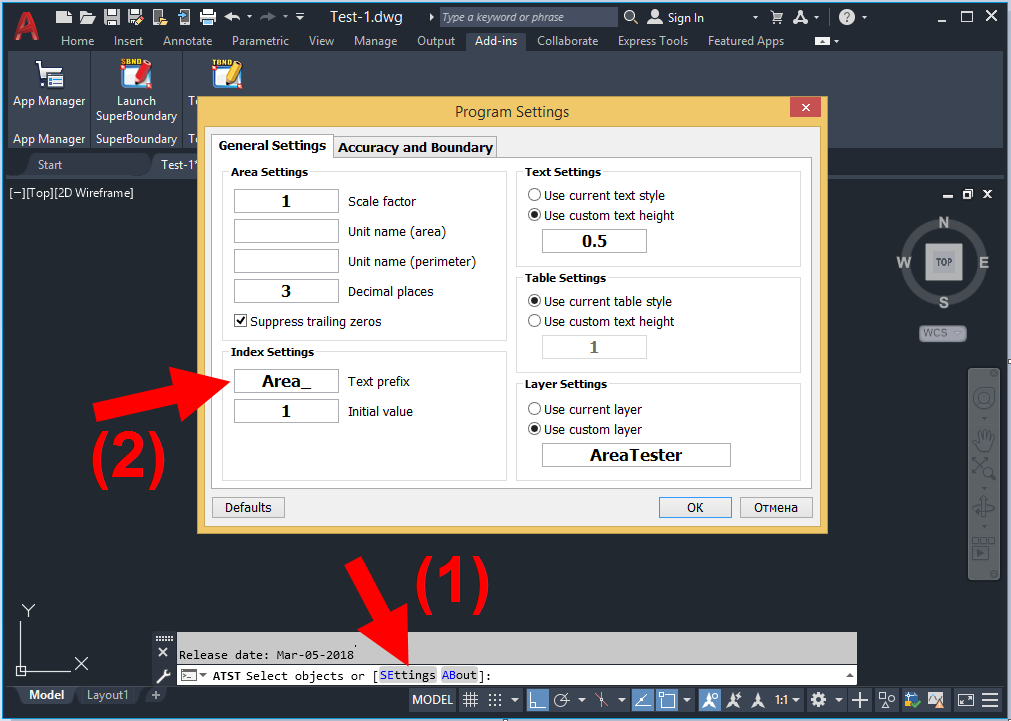Click the Plot printer icon
The height and width of the screenshot is (721, 1011).
(x=208, y=17)
